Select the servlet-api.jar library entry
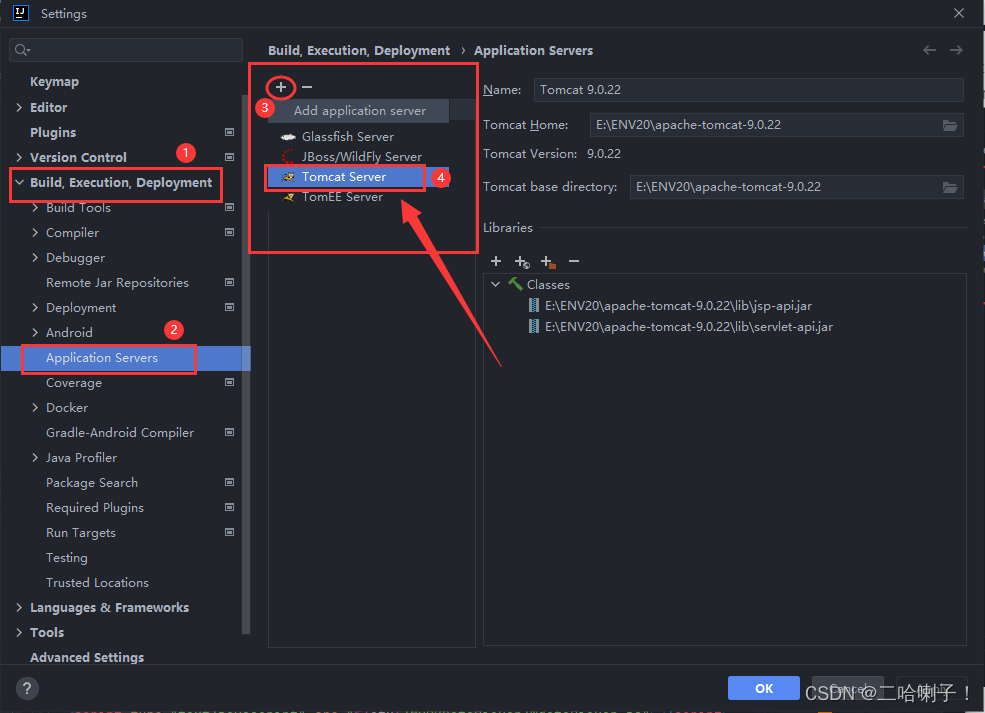The height and width of the screenshot is (713, 985). 689,327
